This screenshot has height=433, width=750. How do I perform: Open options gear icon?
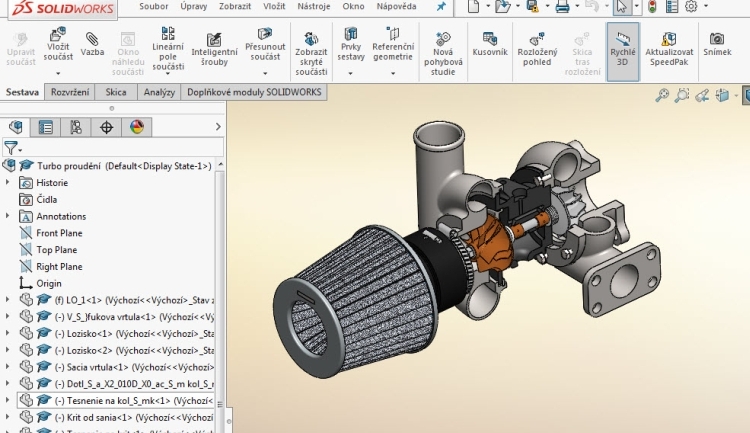point(691,7)
